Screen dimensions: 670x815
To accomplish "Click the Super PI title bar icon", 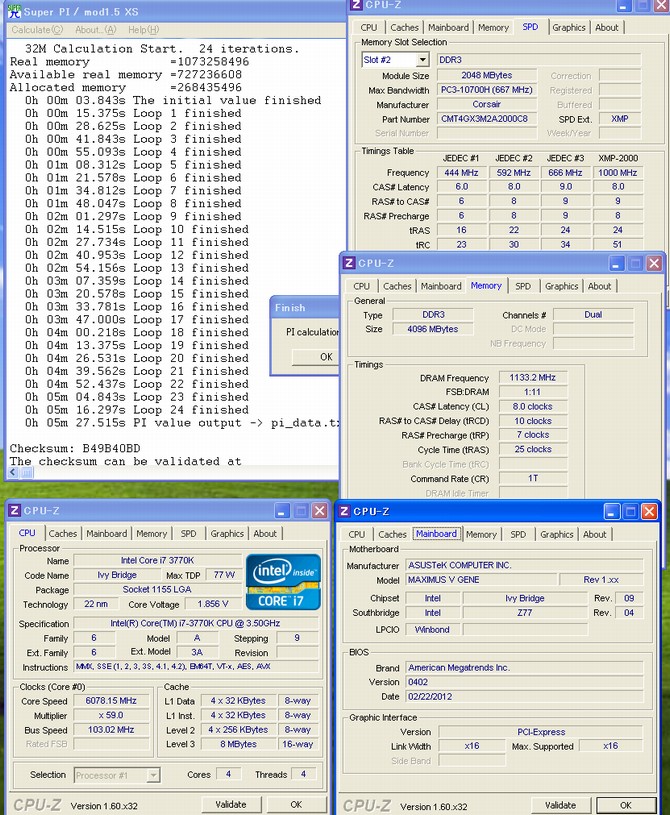I will point(14,11).
